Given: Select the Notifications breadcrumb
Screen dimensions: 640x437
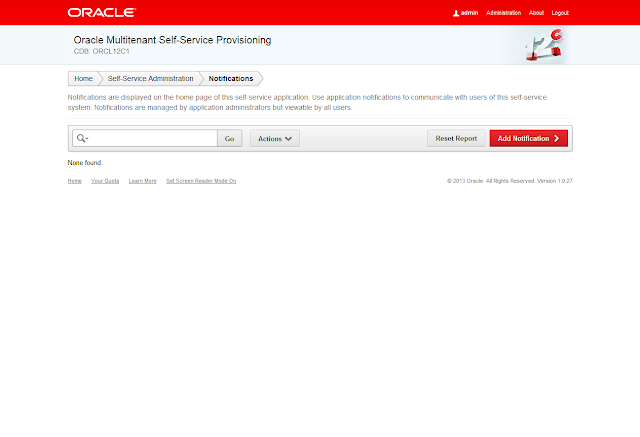Looking at the screenshot, I should (231, 78).
